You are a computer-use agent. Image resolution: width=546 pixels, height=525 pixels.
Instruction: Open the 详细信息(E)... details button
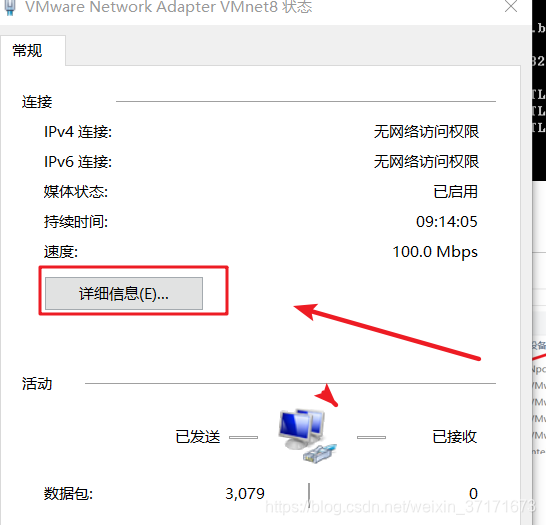tap(124, 293)
